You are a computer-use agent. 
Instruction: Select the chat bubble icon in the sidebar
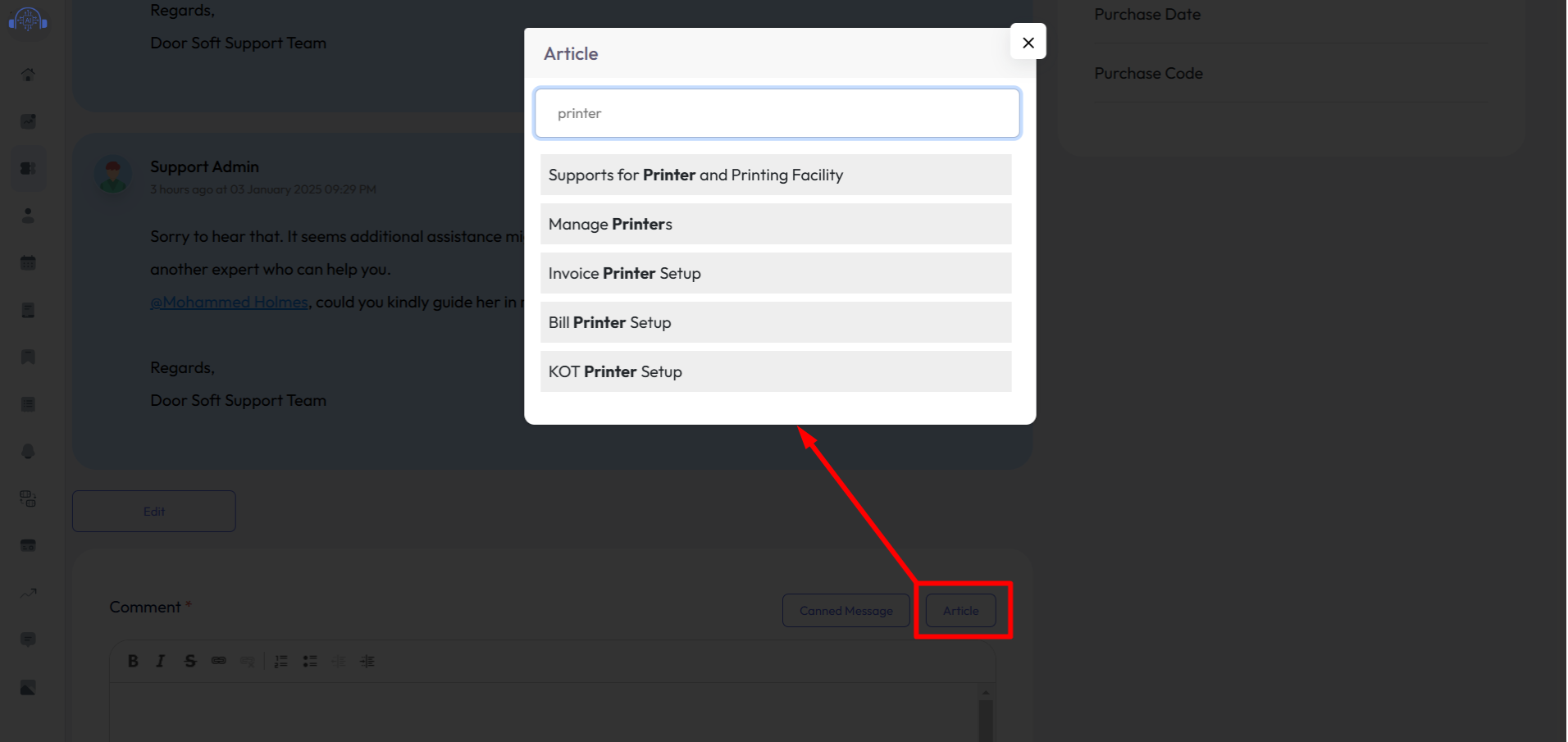coord(28,640)
